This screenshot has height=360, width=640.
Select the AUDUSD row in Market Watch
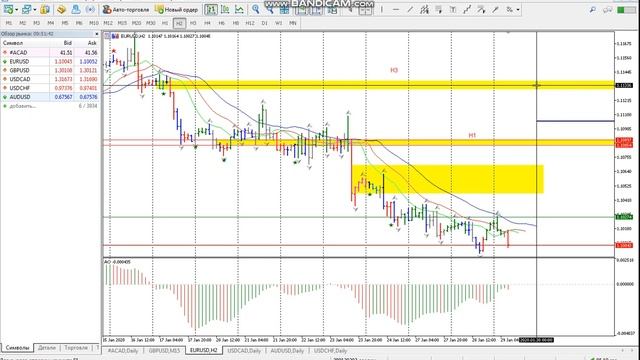click(x=50, y=97)
